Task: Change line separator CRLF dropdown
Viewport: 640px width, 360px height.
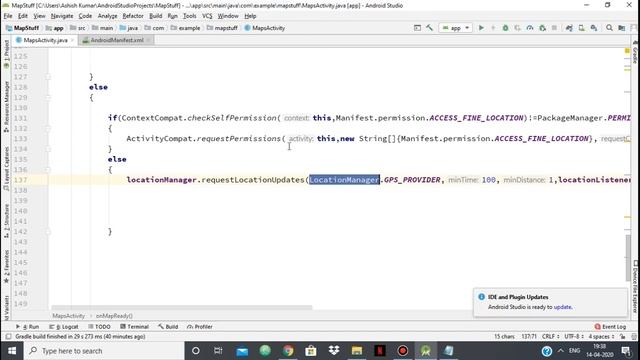Action: coord(551,337)
